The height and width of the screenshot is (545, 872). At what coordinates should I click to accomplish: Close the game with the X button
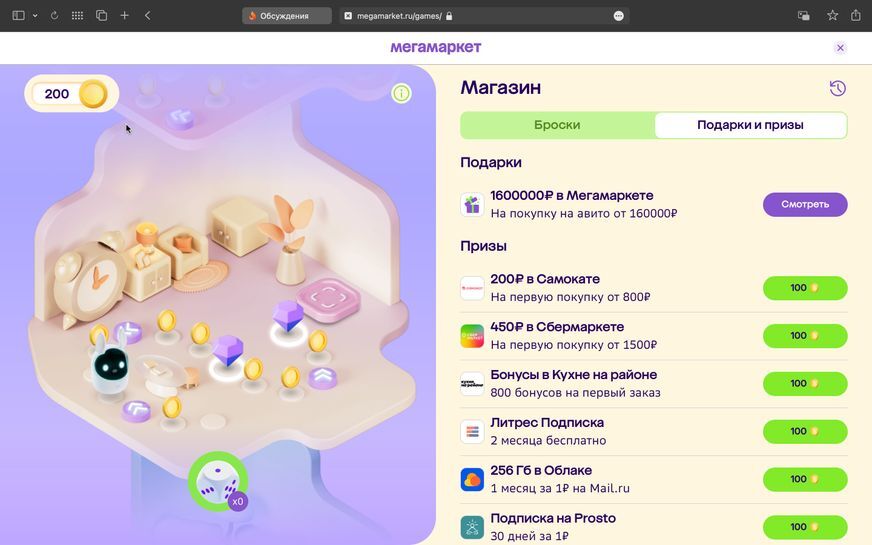click(x=840, y=48)
